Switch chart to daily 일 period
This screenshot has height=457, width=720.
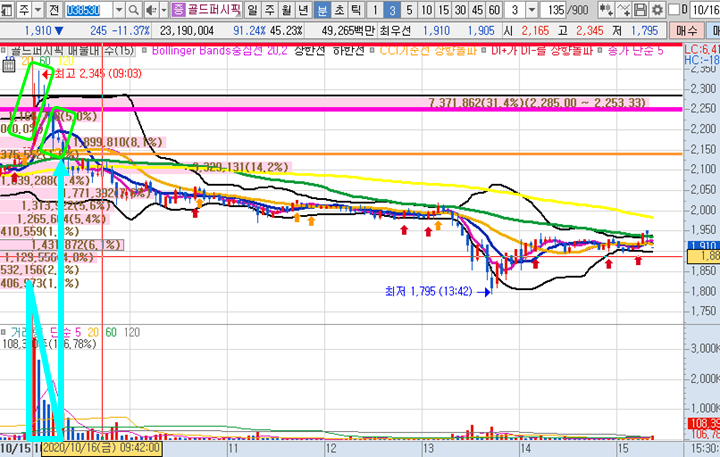coord(252,10)
